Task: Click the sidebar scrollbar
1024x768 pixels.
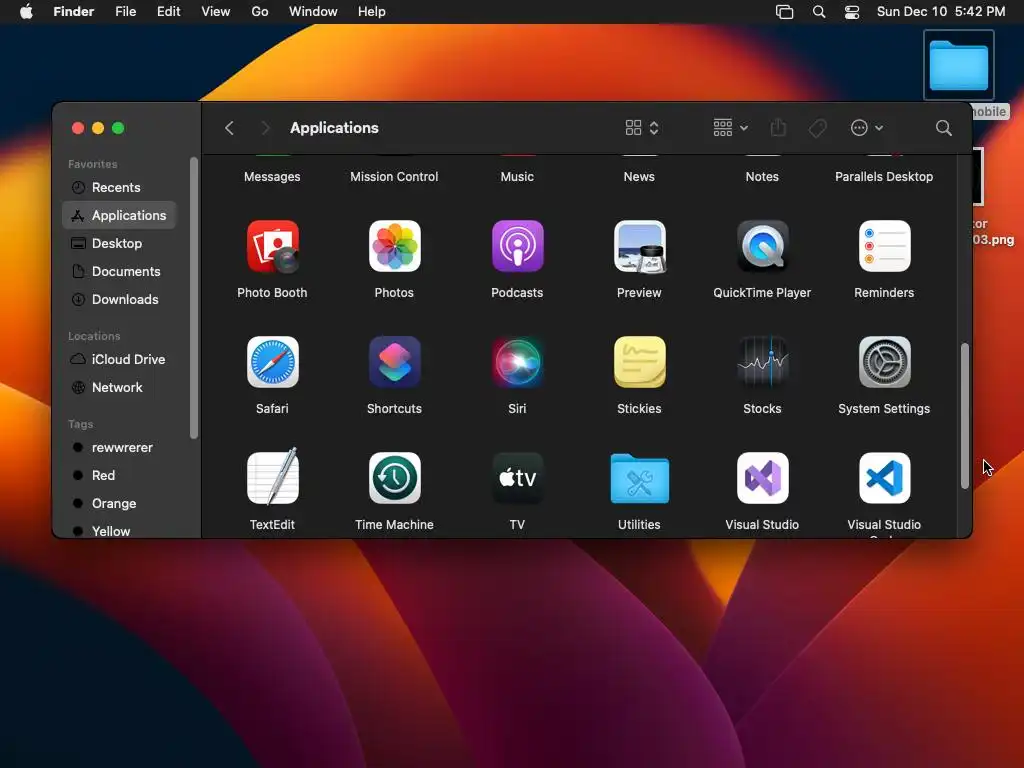Action: 193,298
